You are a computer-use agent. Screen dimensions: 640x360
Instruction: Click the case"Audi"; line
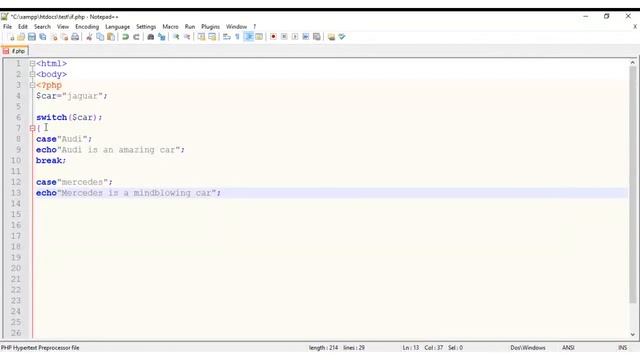[64, 139]
